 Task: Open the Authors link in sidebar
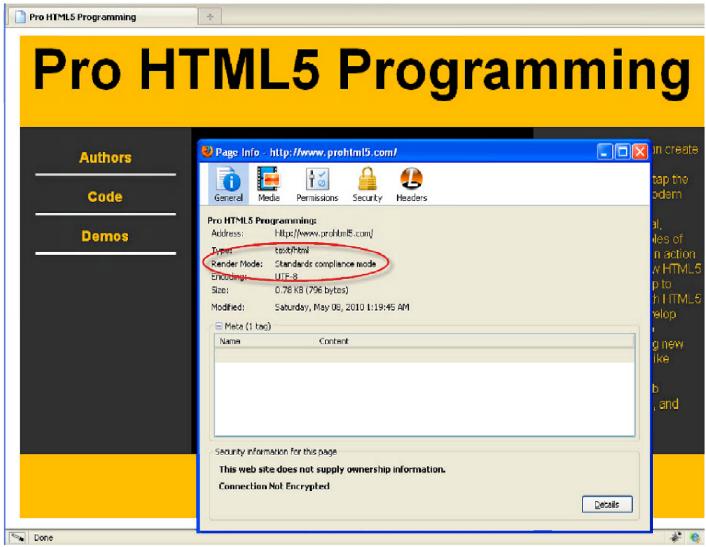[105, 158]
